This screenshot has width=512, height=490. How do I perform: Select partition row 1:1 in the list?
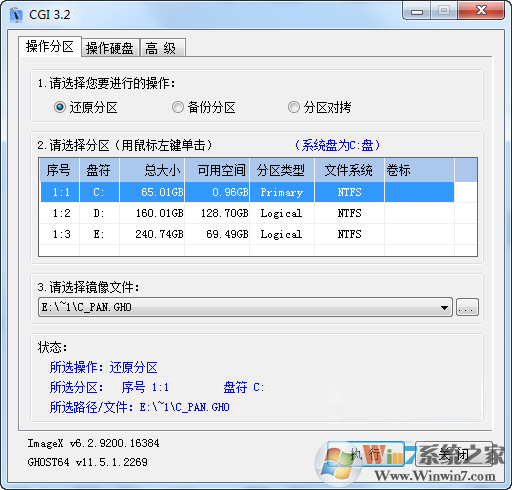pyautogui.click(x=247, y=192)
